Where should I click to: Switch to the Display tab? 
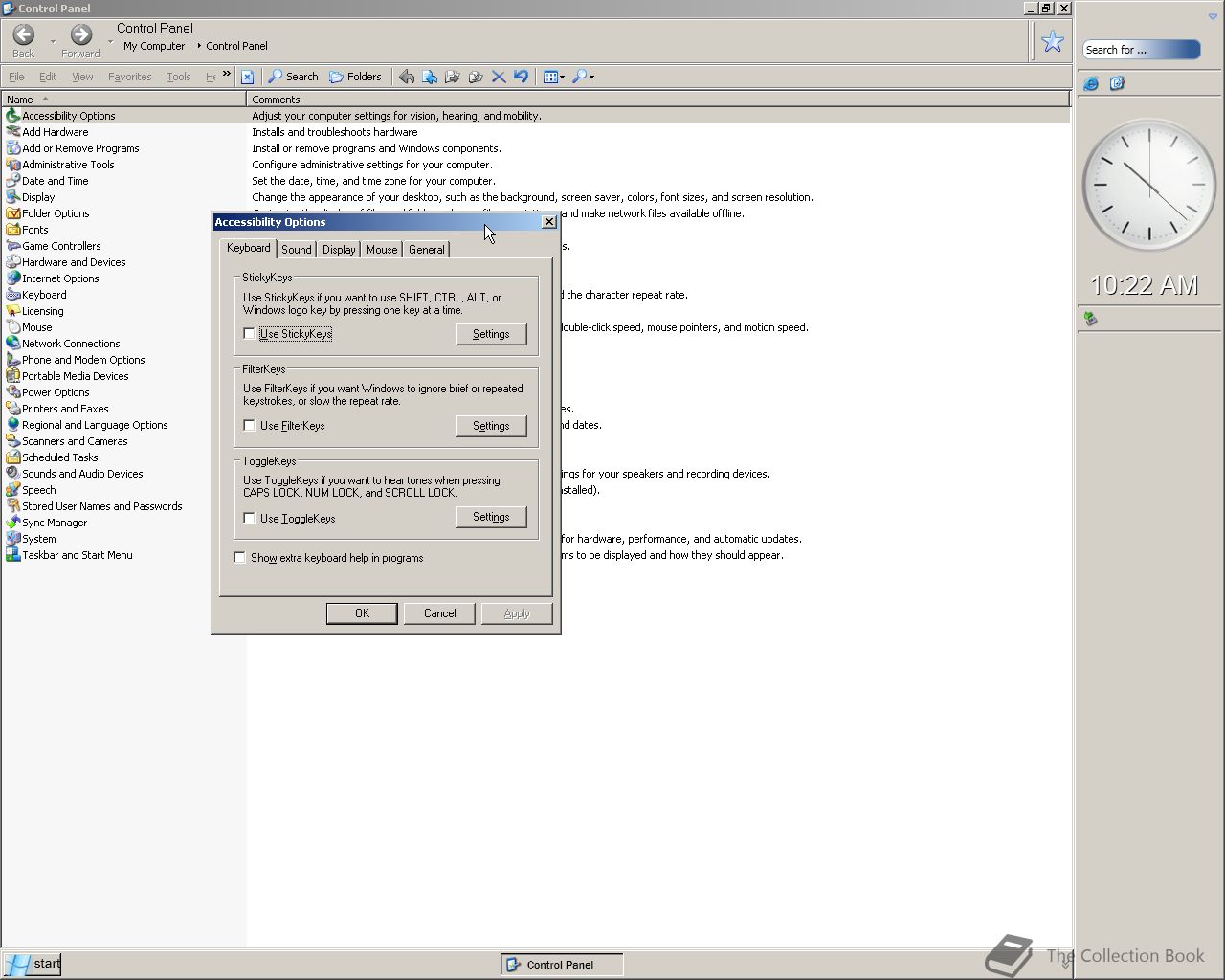[339, 250]
